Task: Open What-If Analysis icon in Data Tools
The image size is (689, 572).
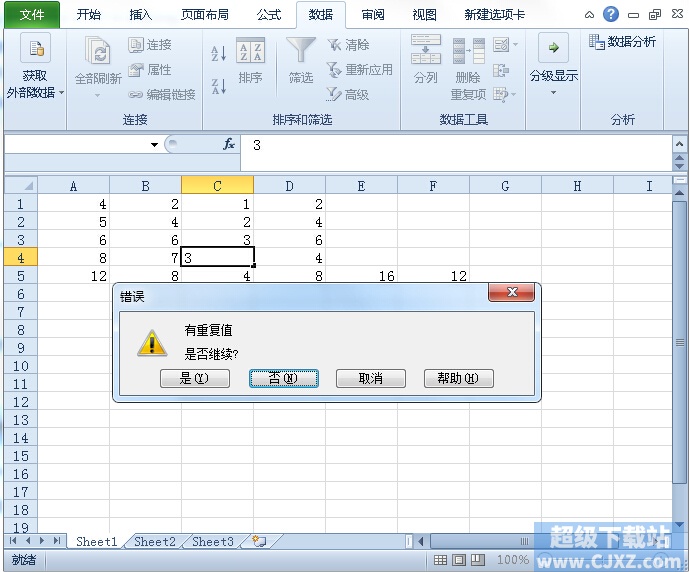Action: [x=501, y=94]
